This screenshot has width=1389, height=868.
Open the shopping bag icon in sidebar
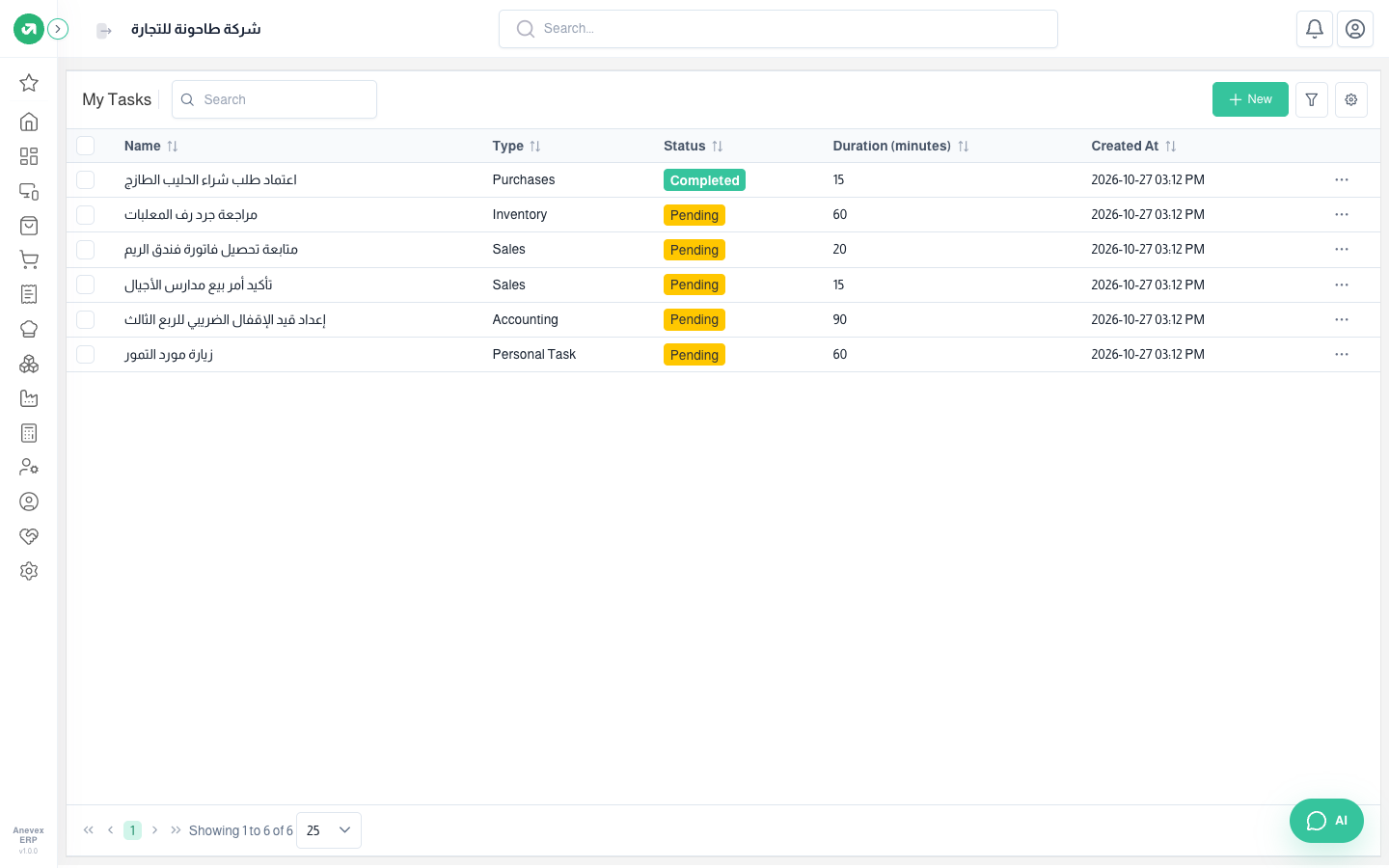29,225
